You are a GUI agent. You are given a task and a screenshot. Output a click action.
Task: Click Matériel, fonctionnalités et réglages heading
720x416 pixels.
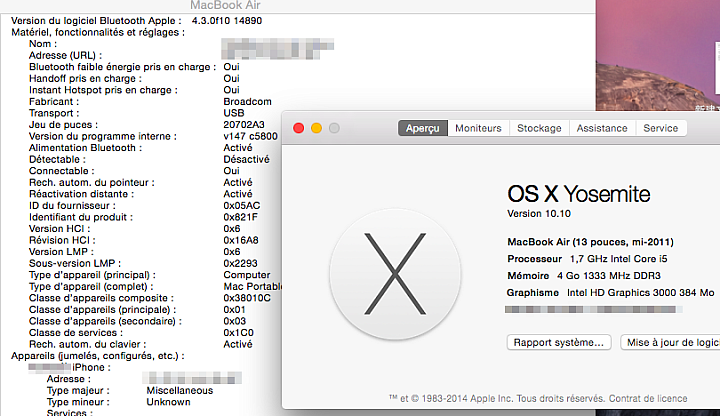98,32
